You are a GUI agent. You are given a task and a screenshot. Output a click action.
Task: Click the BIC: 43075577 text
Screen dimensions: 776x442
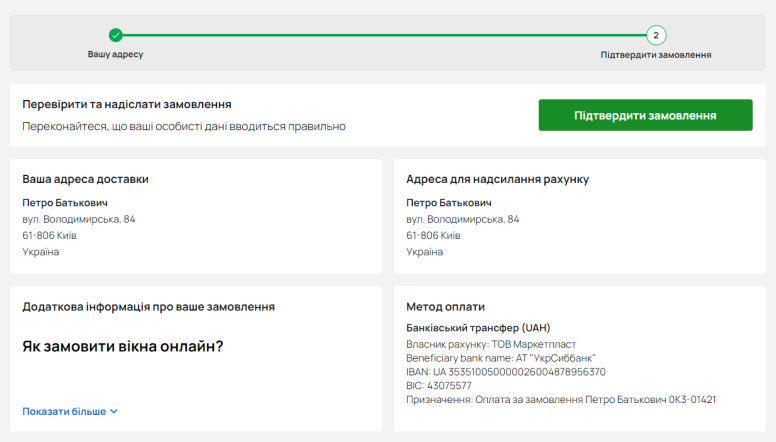pyautogui.click(x=439, y=386)
